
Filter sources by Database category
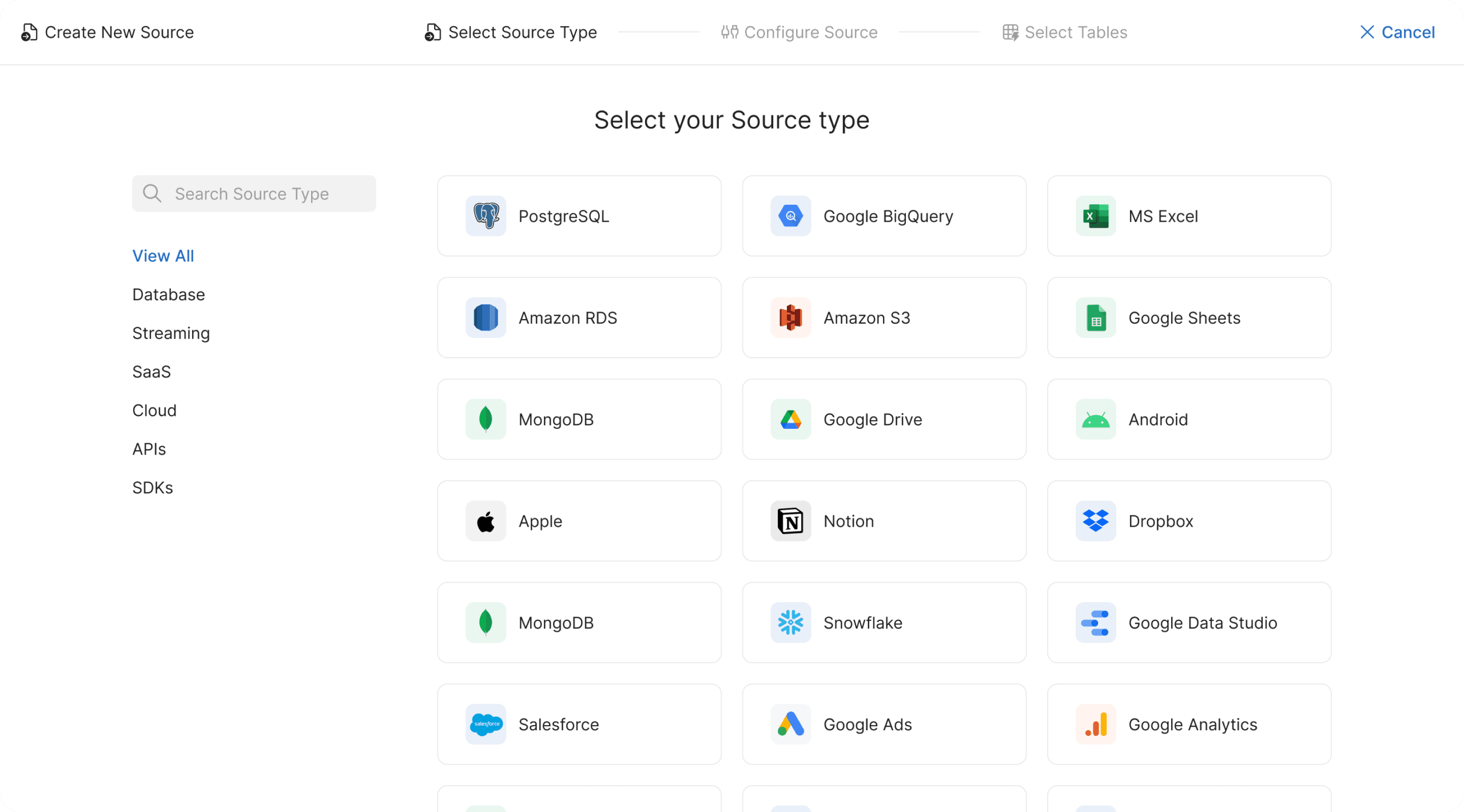coord(168,294)
